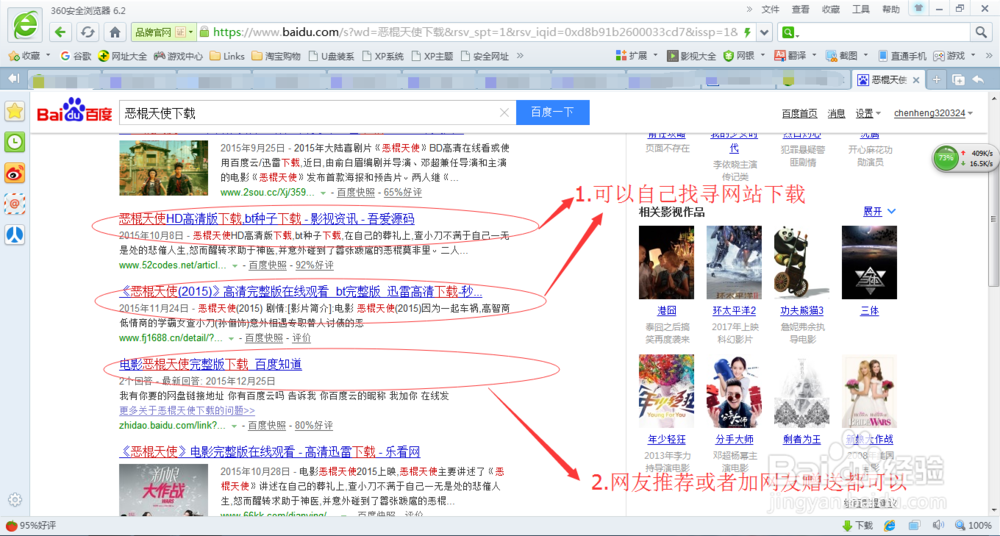This screenshot has width=1000, height=536.
Task: Click the 360 browser logo
Action: coord(24,26)
